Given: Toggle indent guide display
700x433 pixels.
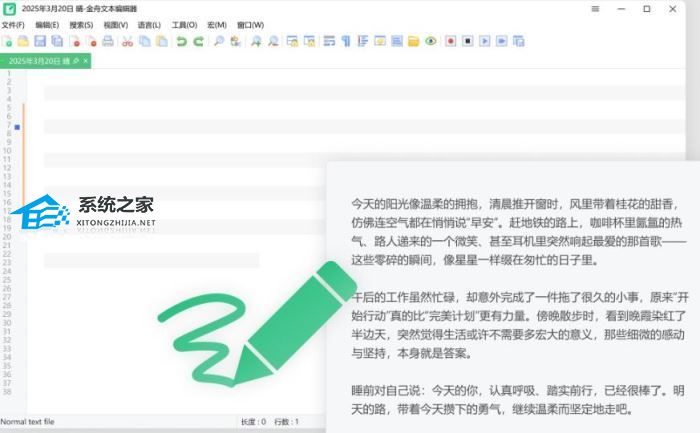Looking at the screenshot, I should point(362,42).
